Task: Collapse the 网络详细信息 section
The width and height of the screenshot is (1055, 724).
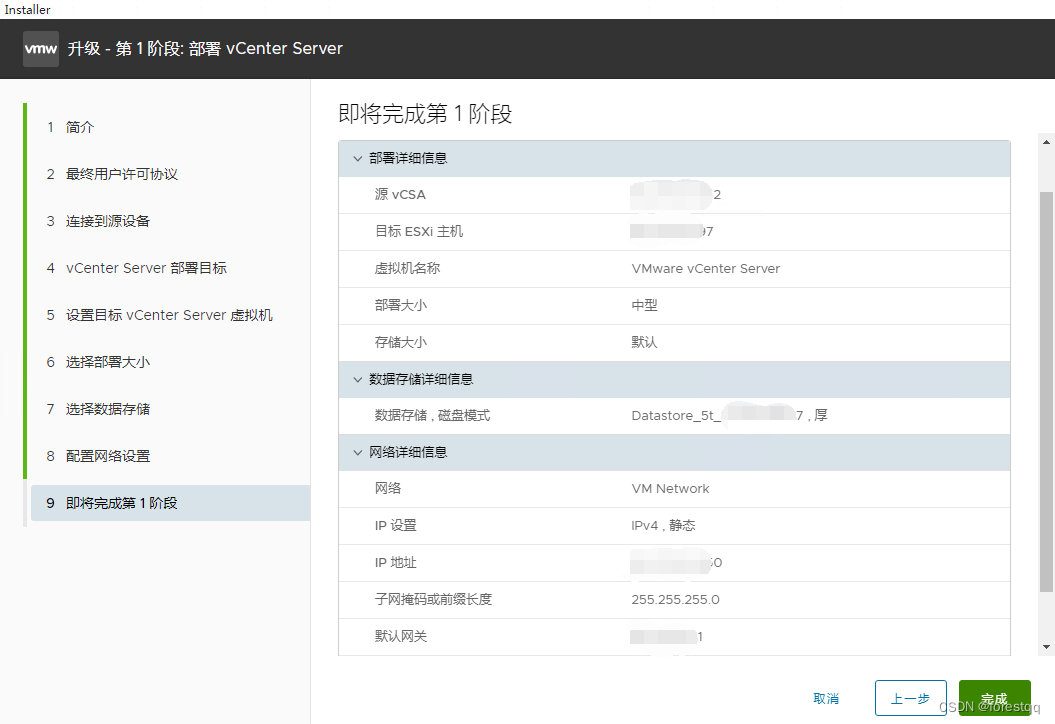Action: (x=357, y=452)
